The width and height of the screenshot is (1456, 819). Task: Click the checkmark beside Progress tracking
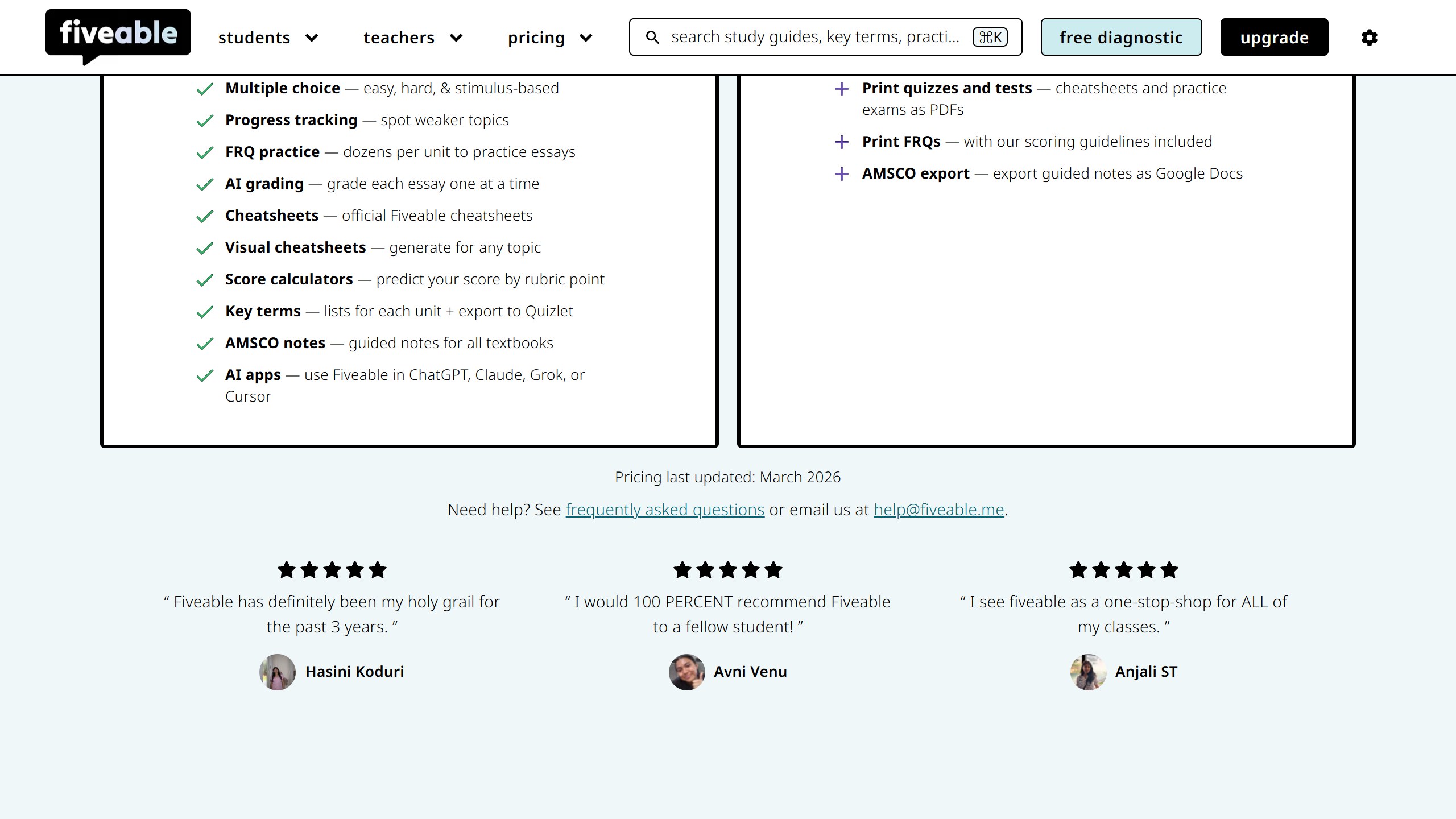(x=205, y=121)
